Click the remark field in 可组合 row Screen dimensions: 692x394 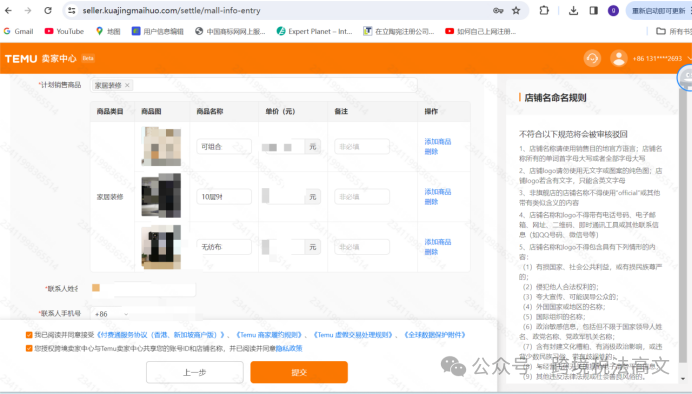362,146
